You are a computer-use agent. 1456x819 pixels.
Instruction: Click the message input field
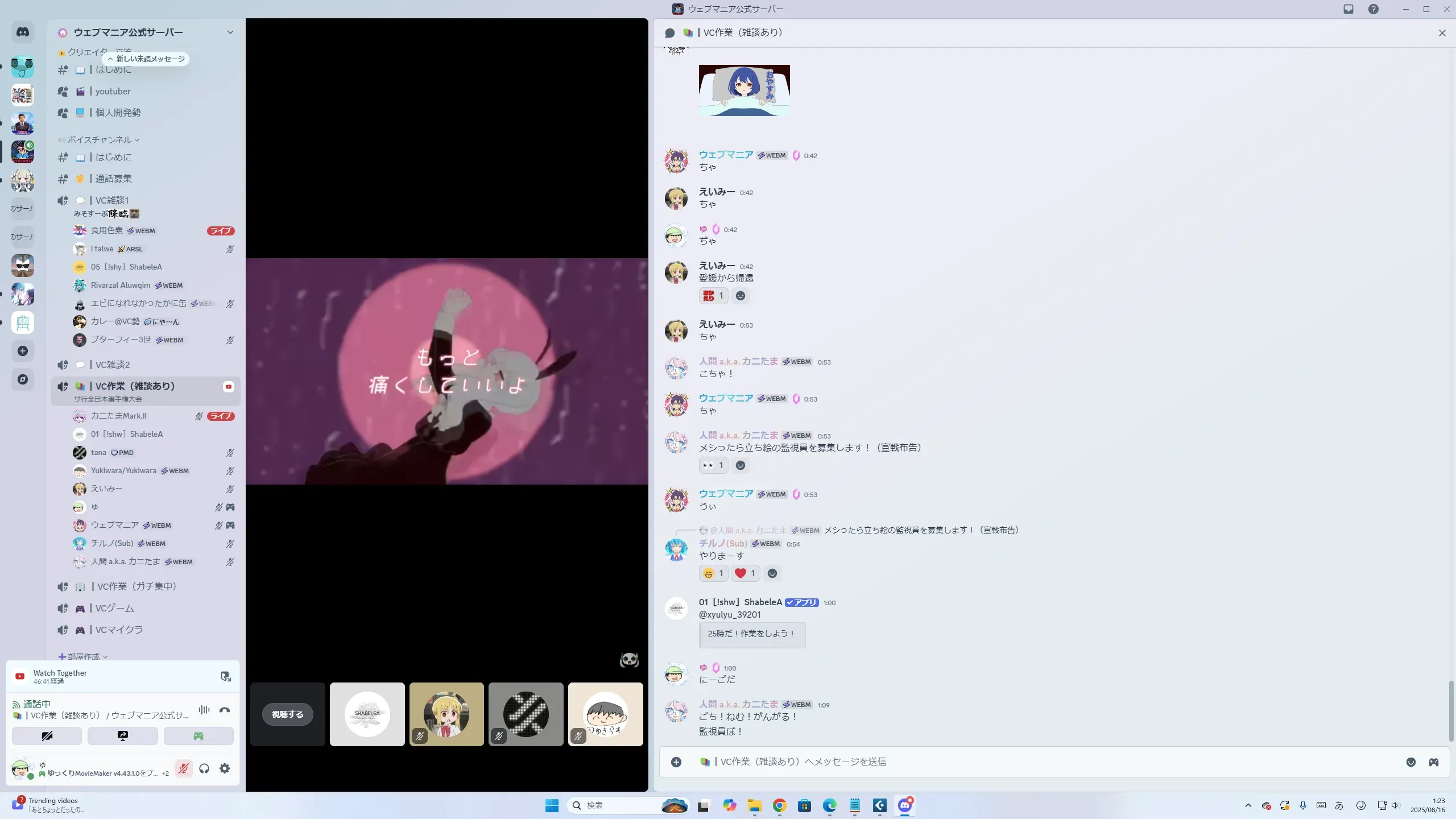1024,762
